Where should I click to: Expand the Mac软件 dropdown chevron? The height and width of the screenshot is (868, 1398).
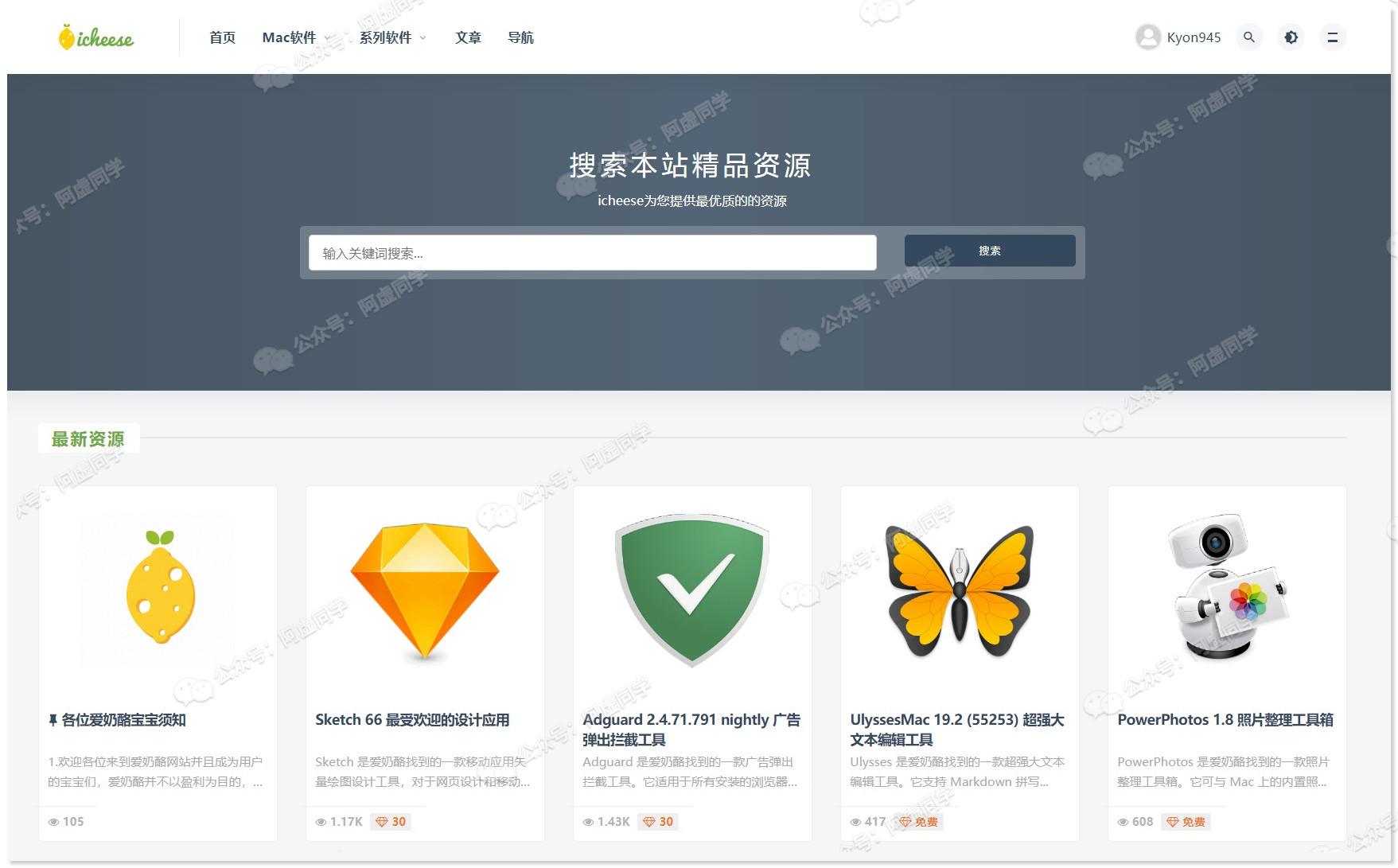[326, 37]
